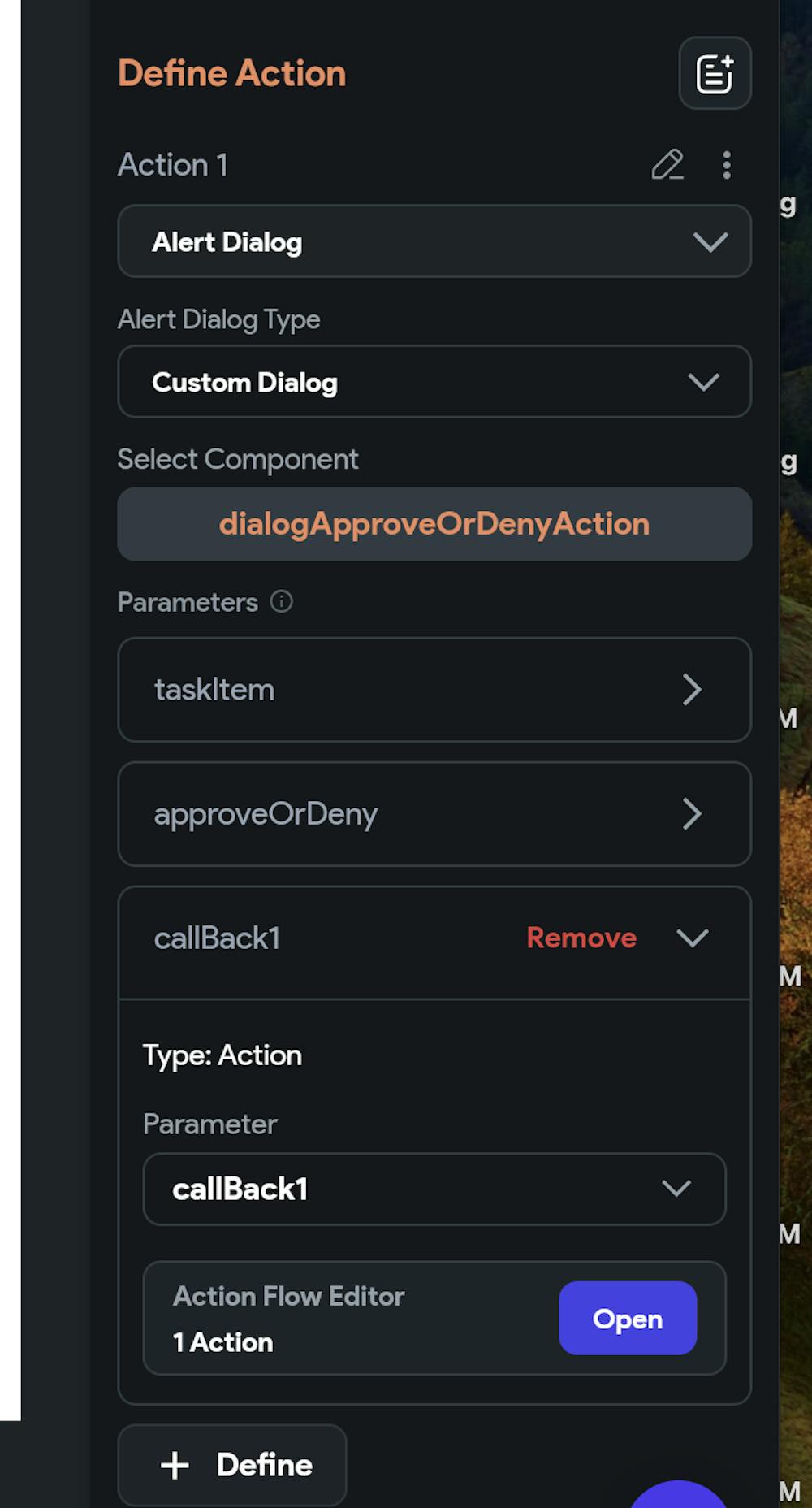Expand the approveOrDeny parameter

[434, 814]
